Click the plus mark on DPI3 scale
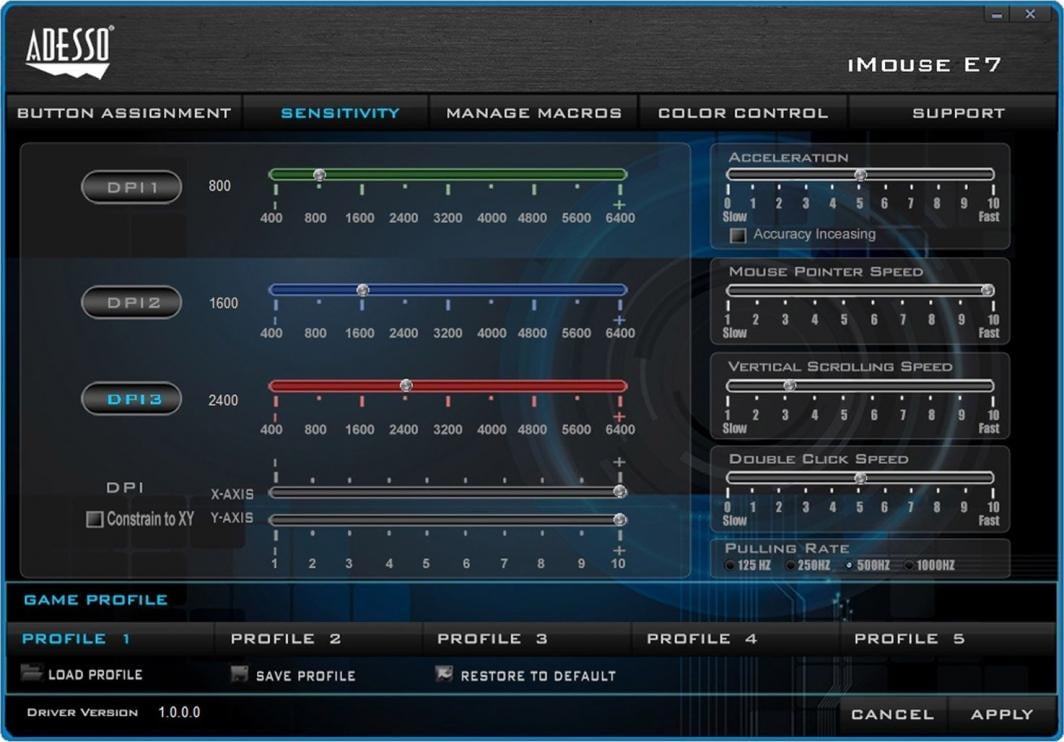The width and height of the screenshot is (1064, 742). coord(619,416)
